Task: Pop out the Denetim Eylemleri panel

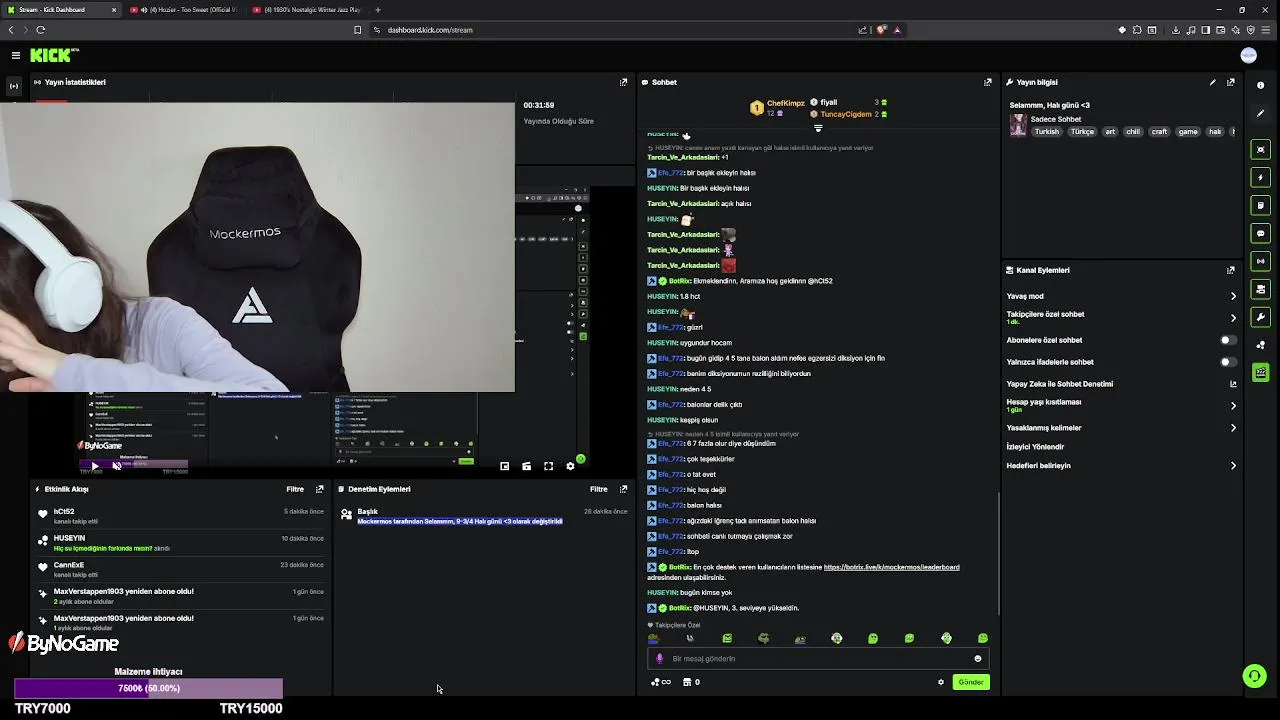Action: click(623, 489)
